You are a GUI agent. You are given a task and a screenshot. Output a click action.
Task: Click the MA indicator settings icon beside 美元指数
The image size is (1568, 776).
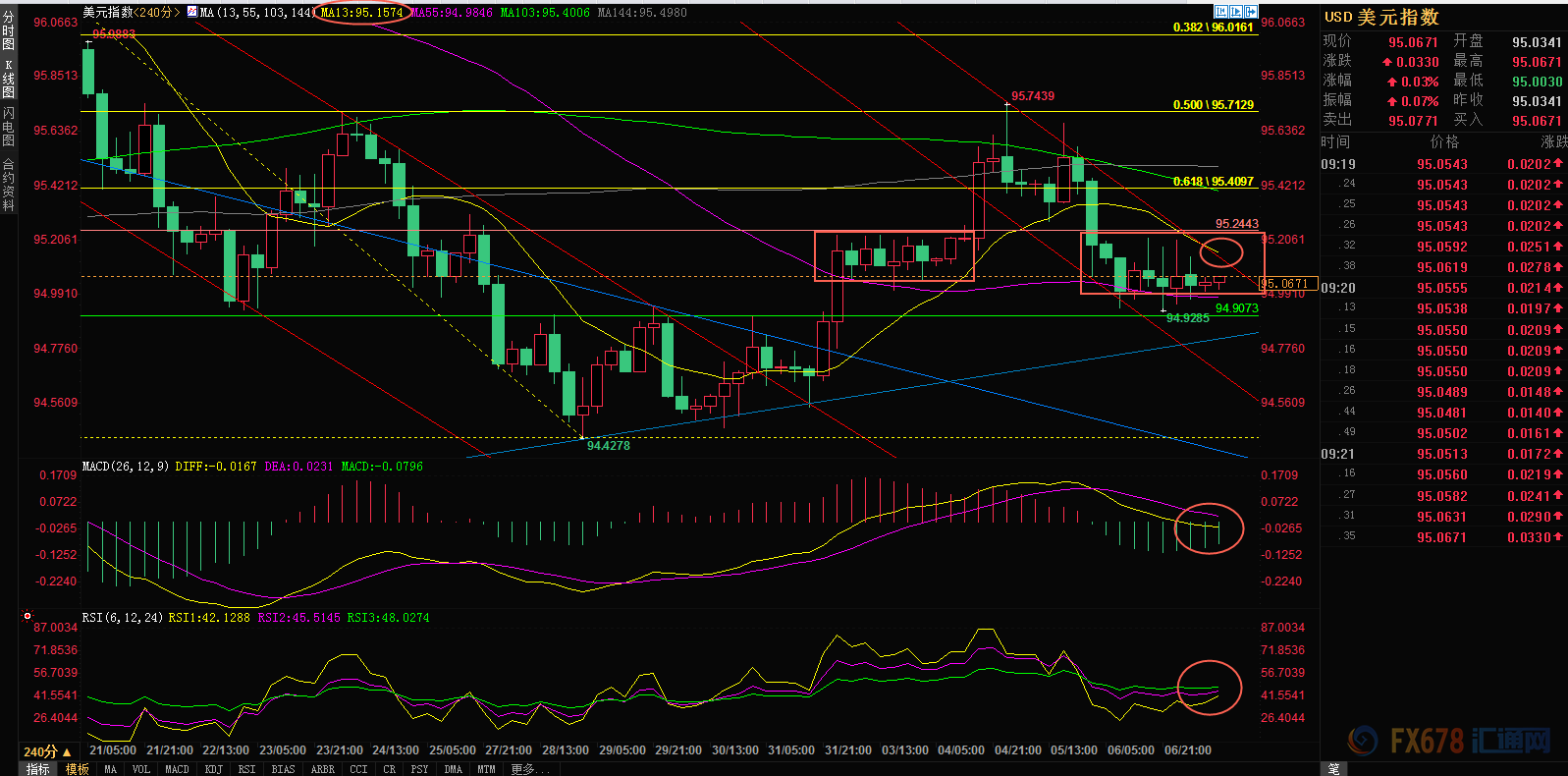click(x=191, y=12)
